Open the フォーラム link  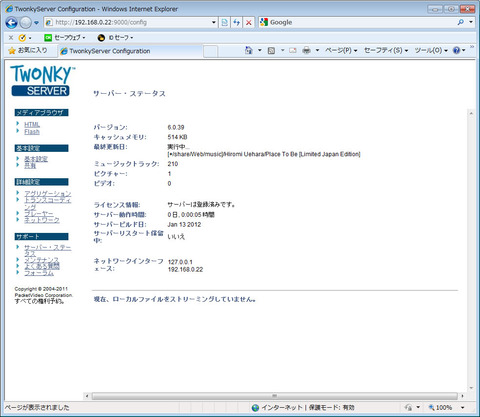tap(39, 273)
